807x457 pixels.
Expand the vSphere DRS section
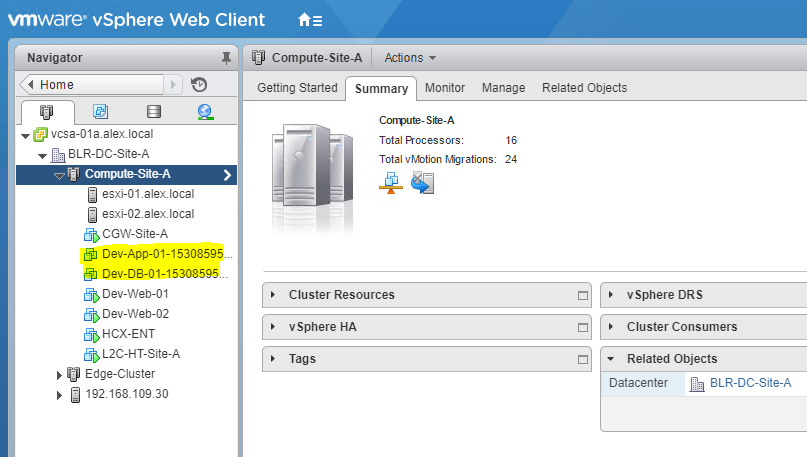(612, 295)
